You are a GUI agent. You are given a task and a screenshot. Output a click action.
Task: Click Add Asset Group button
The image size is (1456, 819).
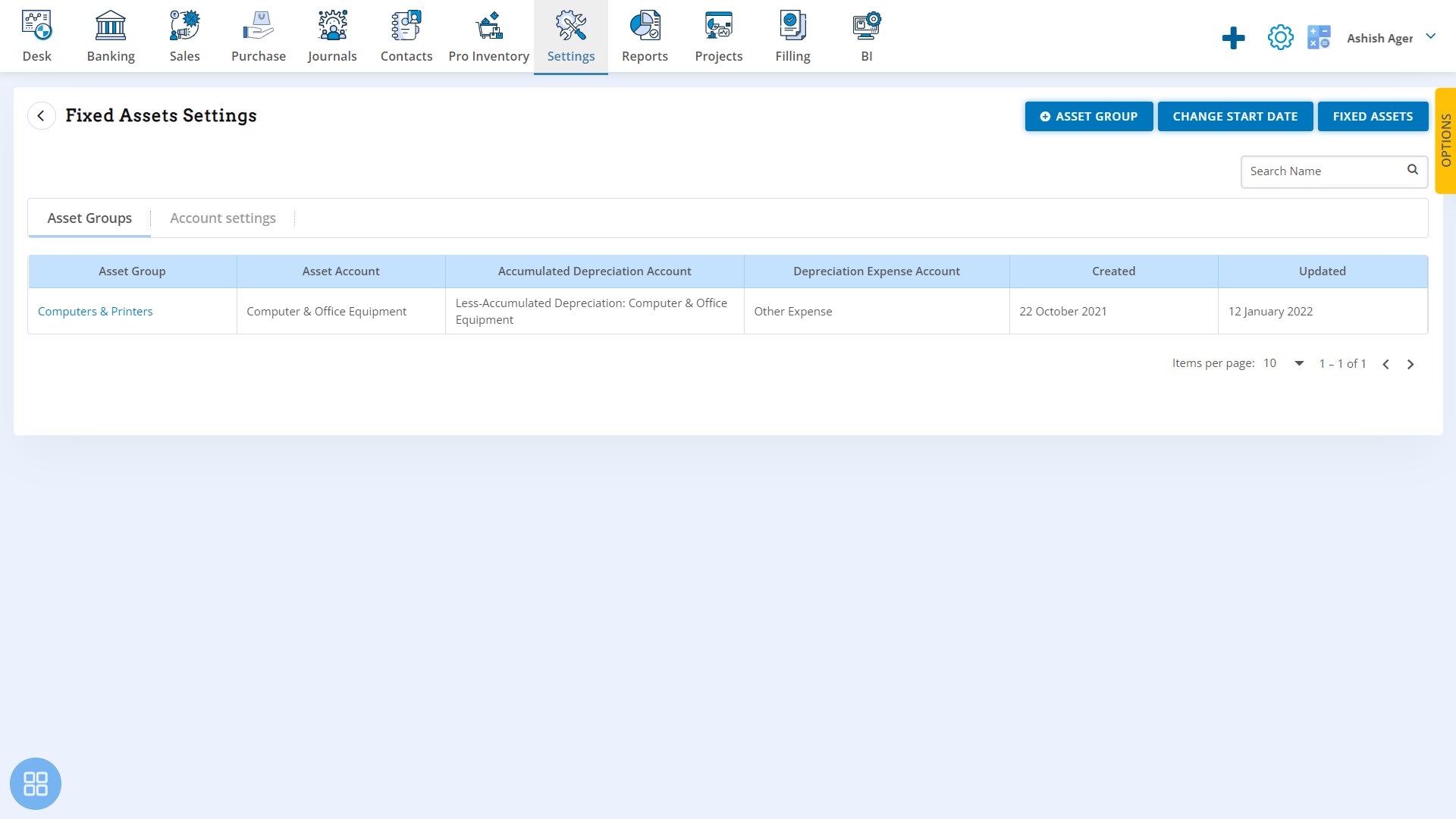coord(1089,116)
